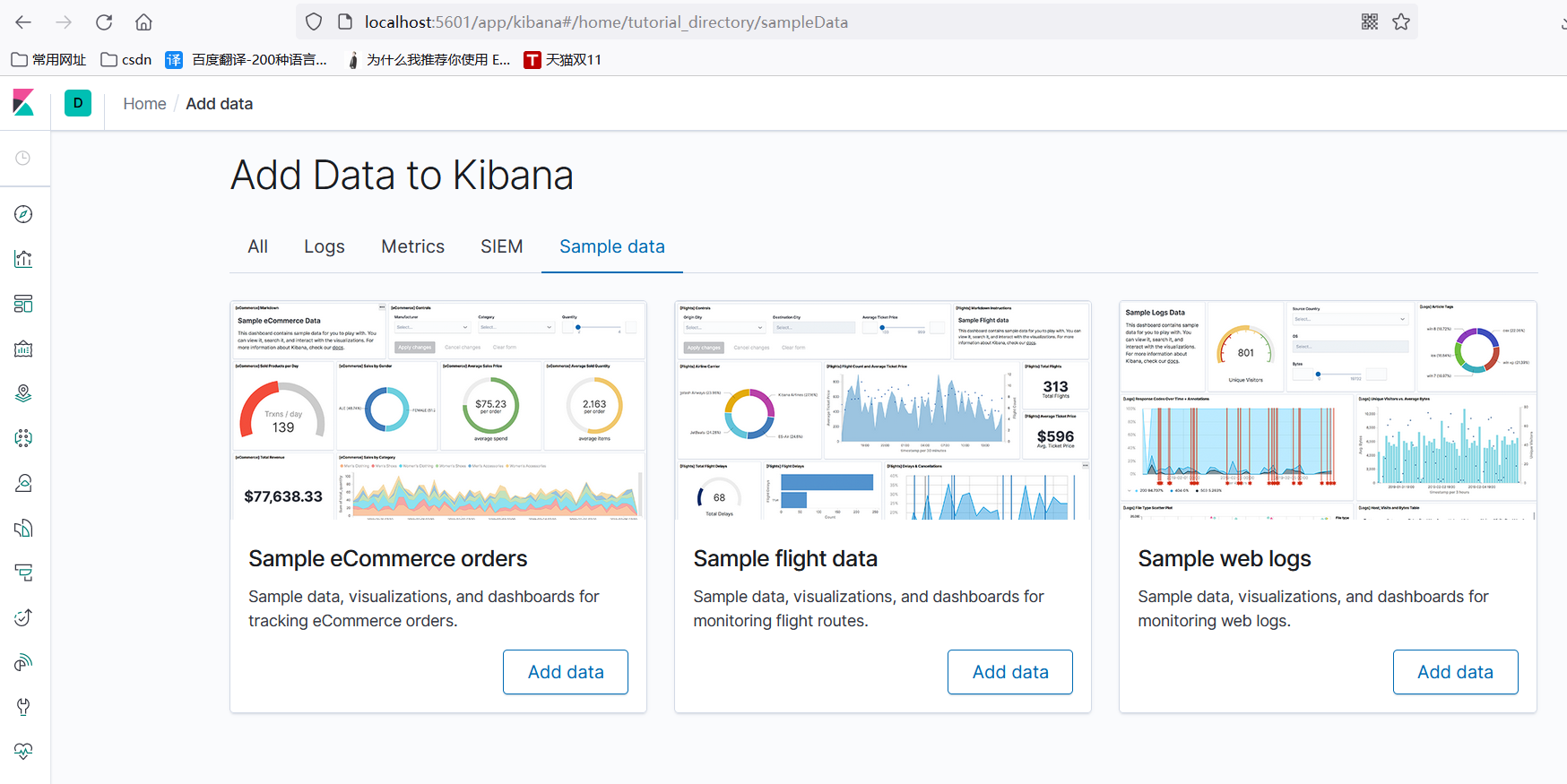The height and width of the screenshot is (784, 1567).
Task: Open Canvas icon in sidebar
Action: point(23,349)
